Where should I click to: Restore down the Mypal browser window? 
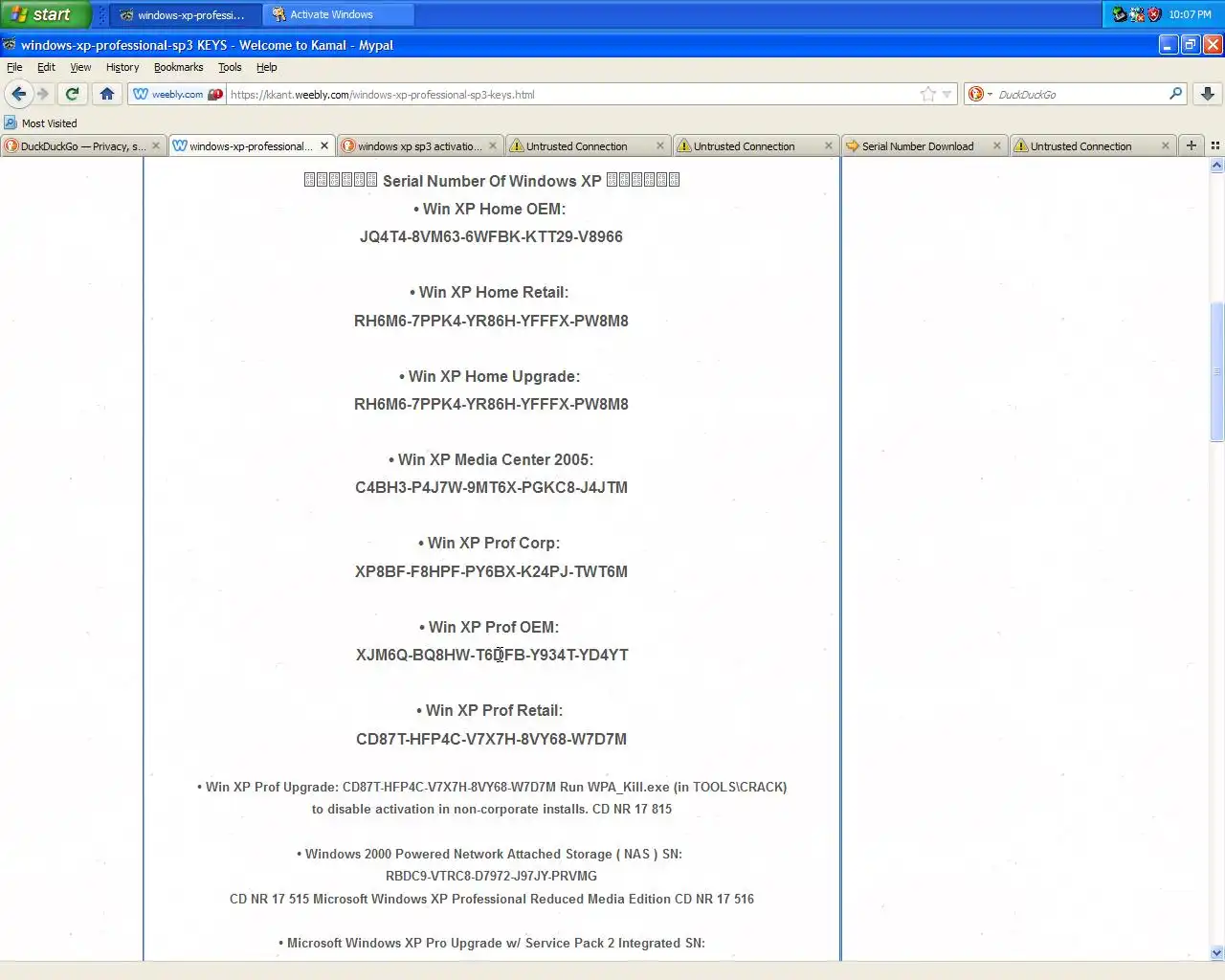tap(1191, 44)
